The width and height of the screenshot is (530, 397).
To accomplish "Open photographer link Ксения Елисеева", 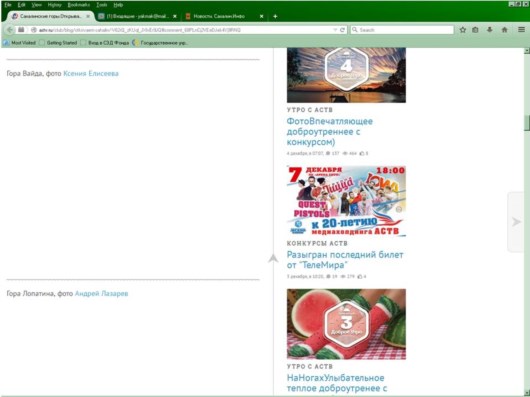I will tap(91, 73).
